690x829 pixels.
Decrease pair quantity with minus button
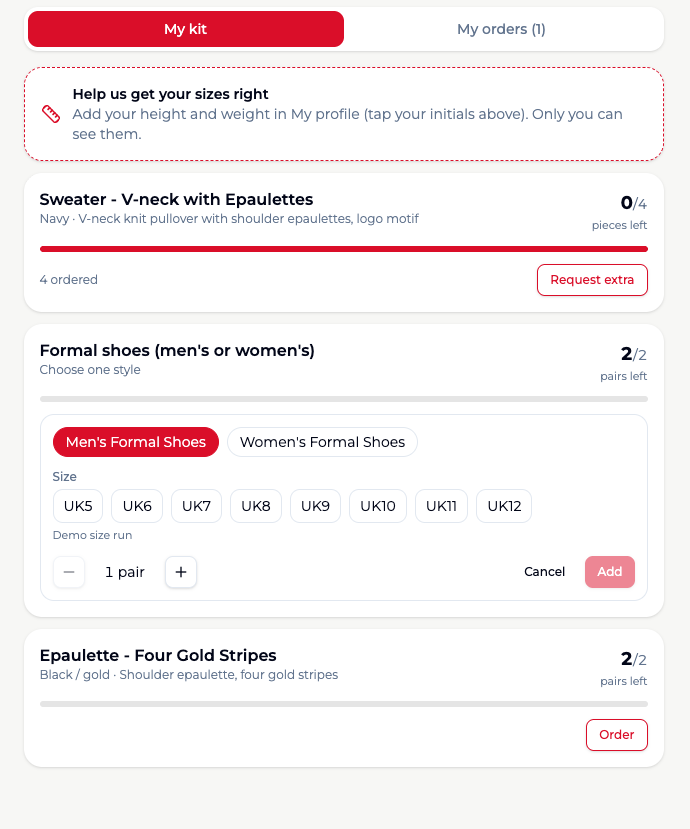(x=69, y=572)
